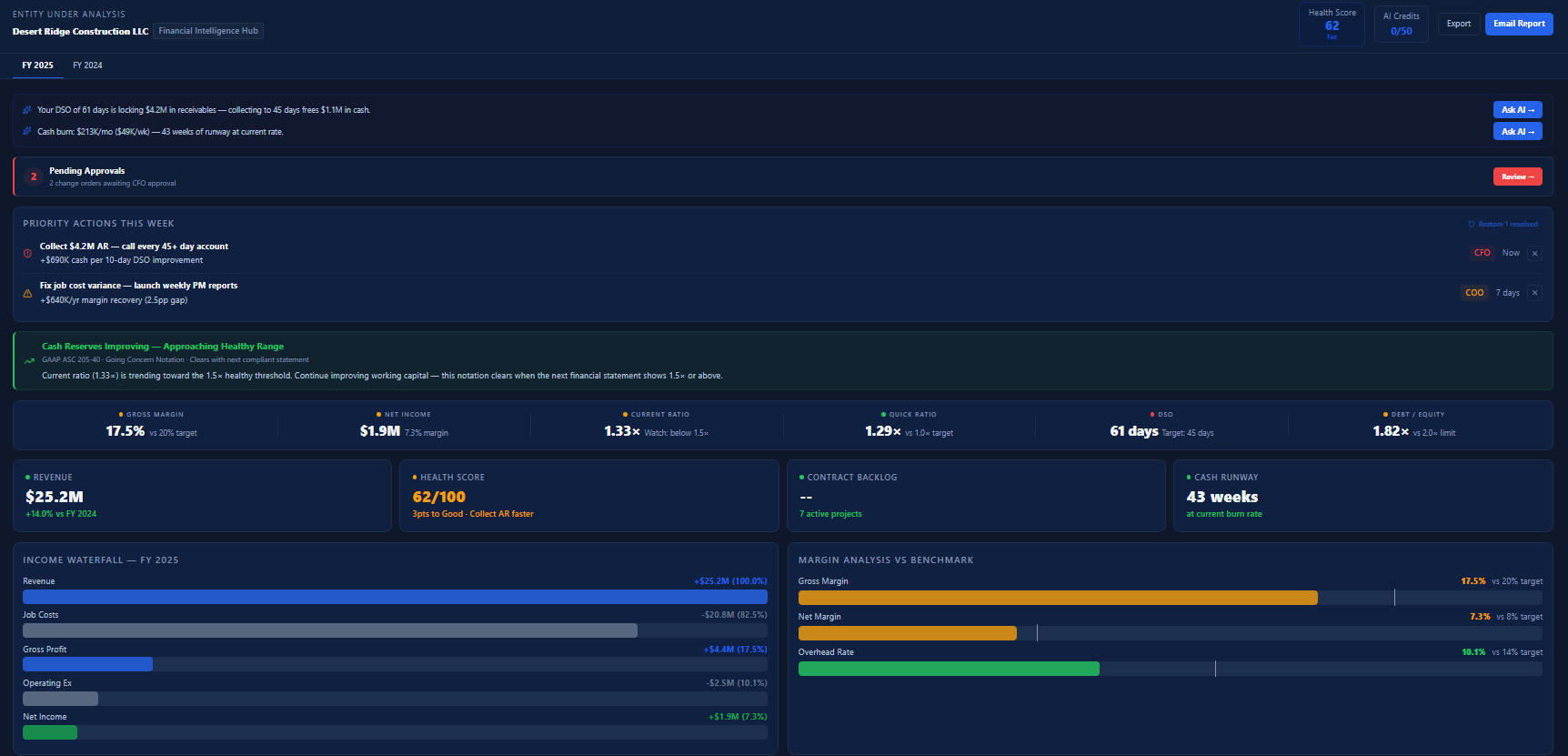Click the Gross Profit bar in waterfall
This screenshot has height=756, width=1568.
(87, 664)
